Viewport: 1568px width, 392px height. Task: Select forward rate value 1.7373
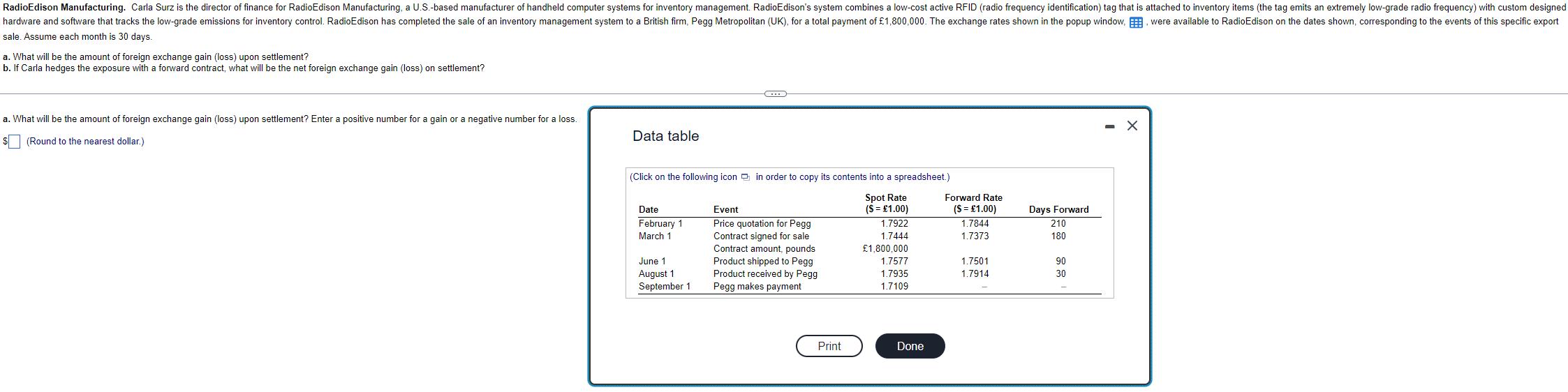coord(975,236)
